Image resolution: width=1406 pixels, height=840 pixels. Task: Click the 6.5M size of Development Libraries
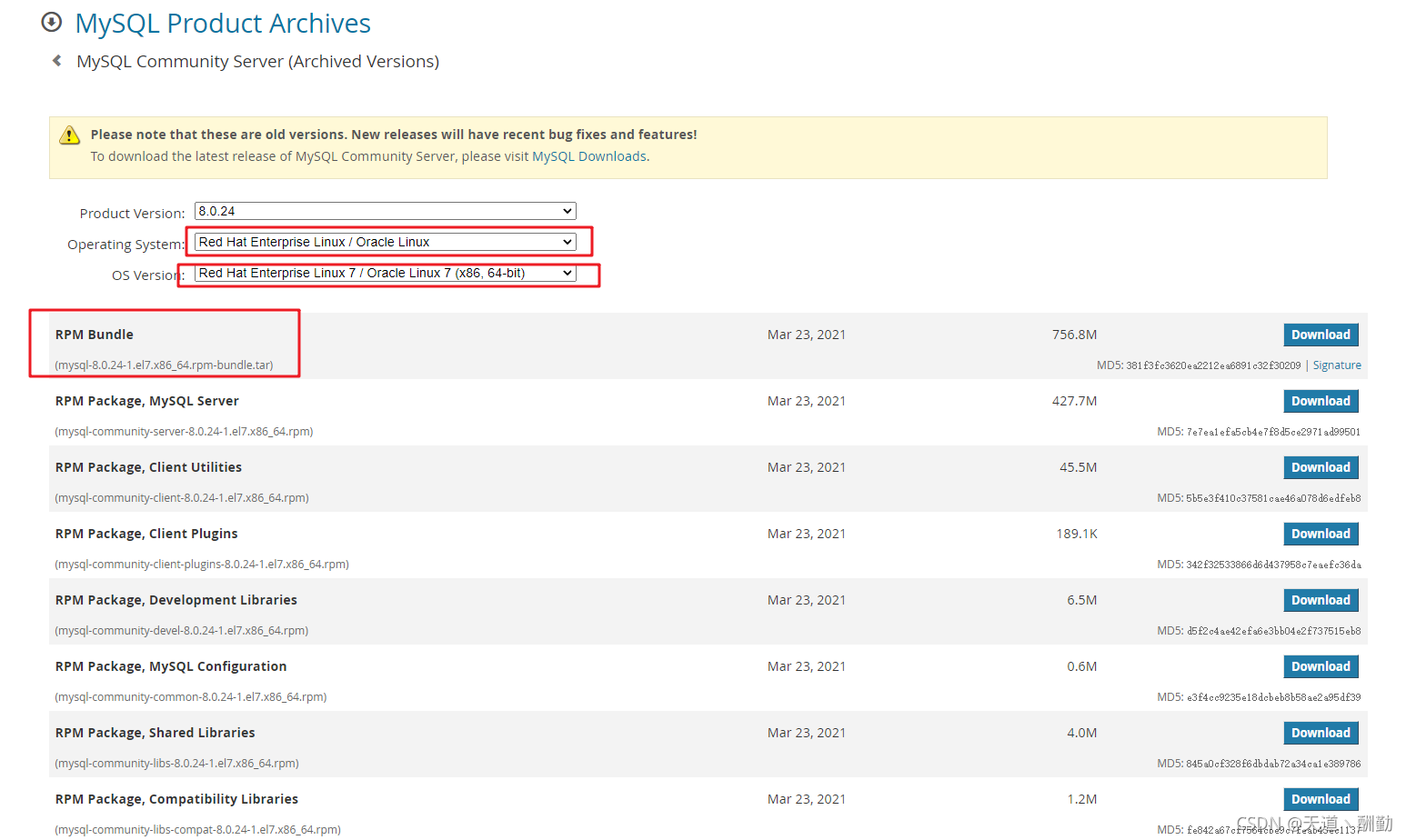(x=1081, y=600)
